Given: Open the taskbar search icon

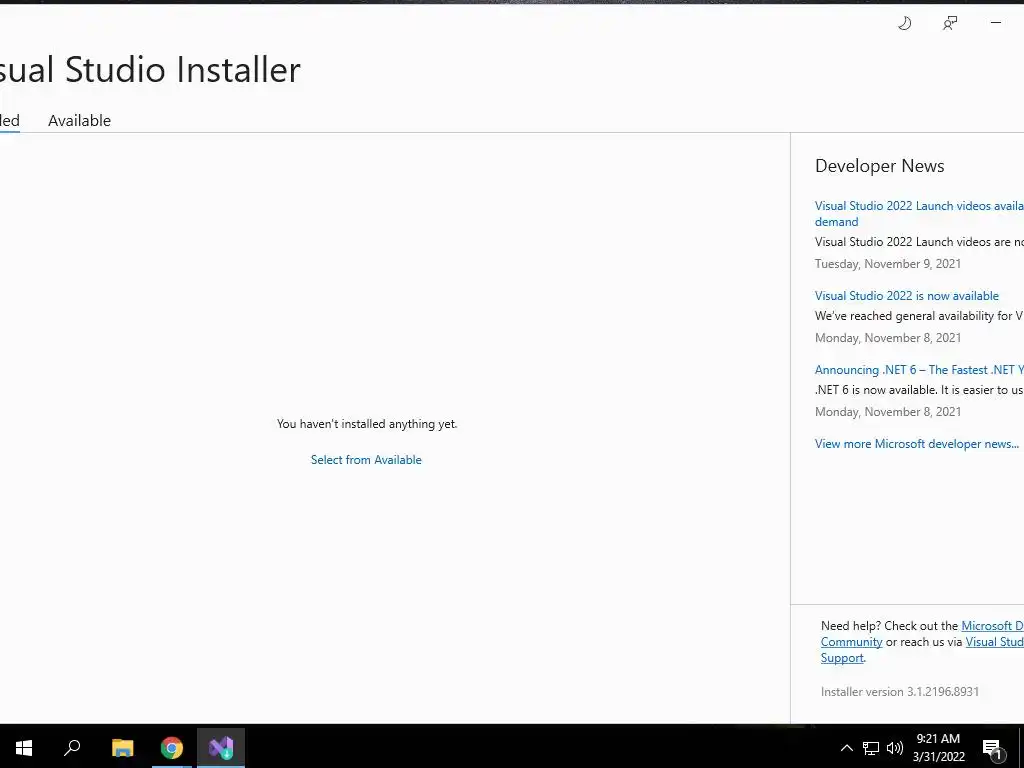Looking at the screenshot, I should [72, 748].
